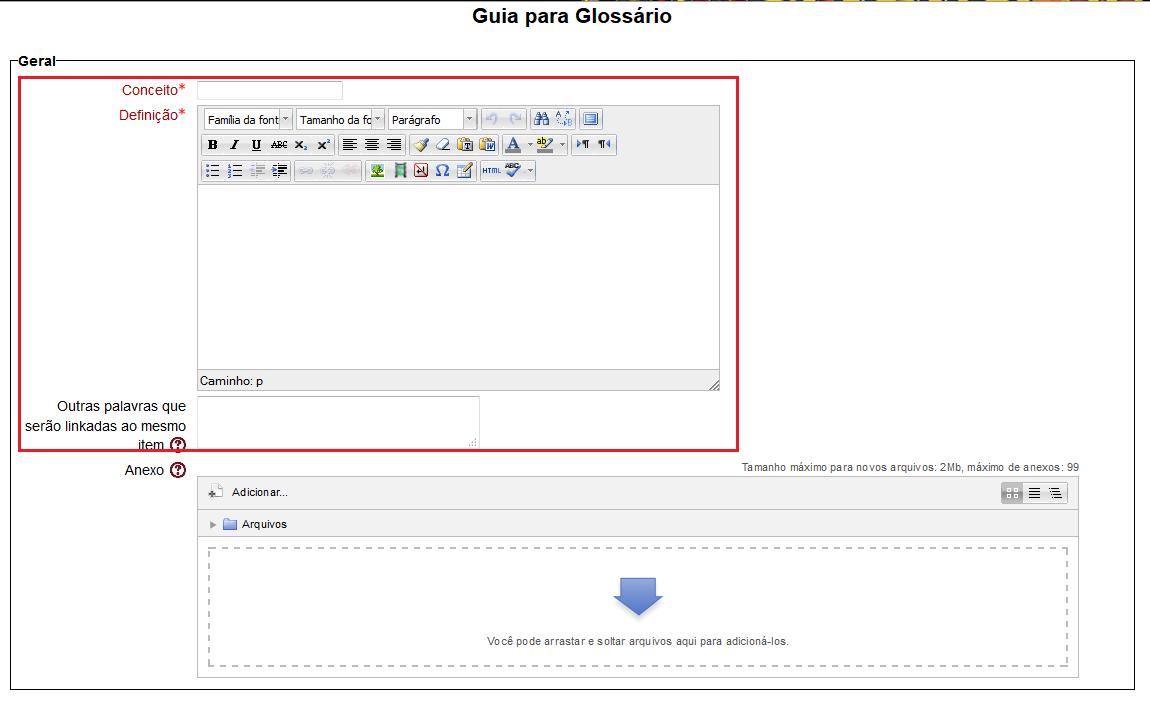Insert an image into the definition
Image resolution: width=1150 pixels, height=703 pixels.
click(380, 170)
